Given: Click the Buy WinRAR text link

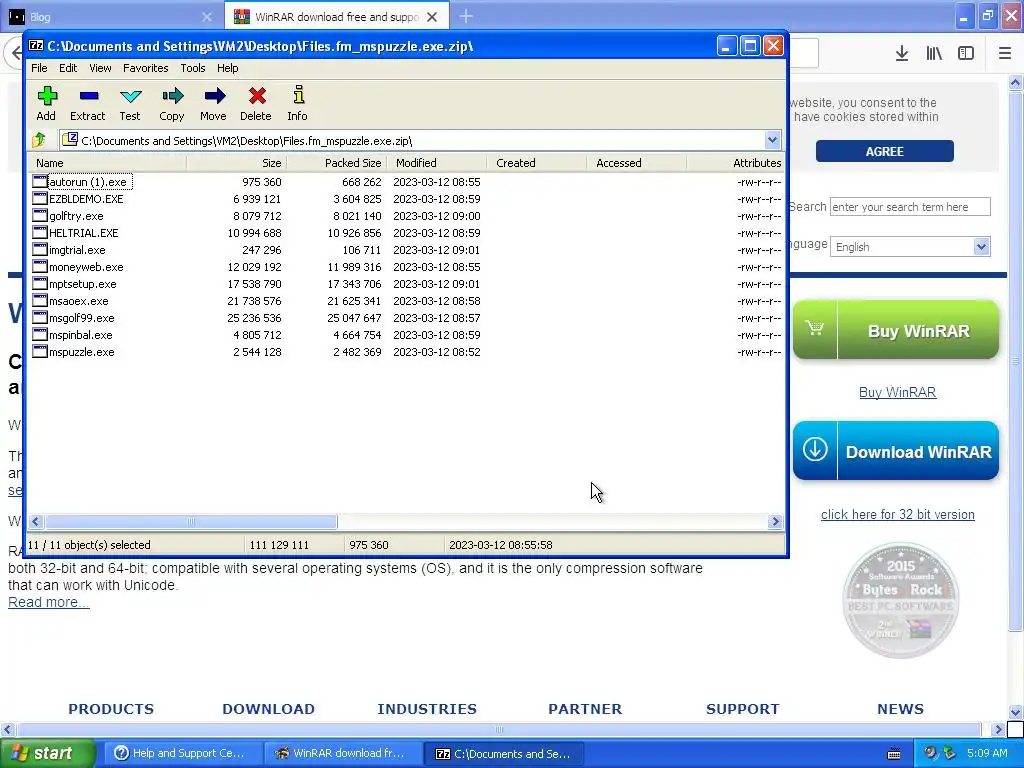Looking at the screenshot, I should point(897,392).
